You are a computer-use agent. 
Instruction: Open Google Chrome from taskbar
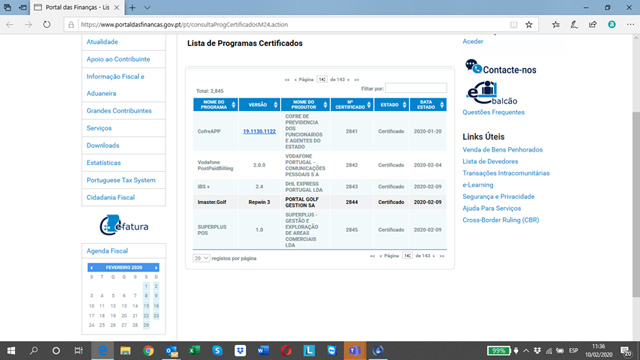click(x=148, y=351)
